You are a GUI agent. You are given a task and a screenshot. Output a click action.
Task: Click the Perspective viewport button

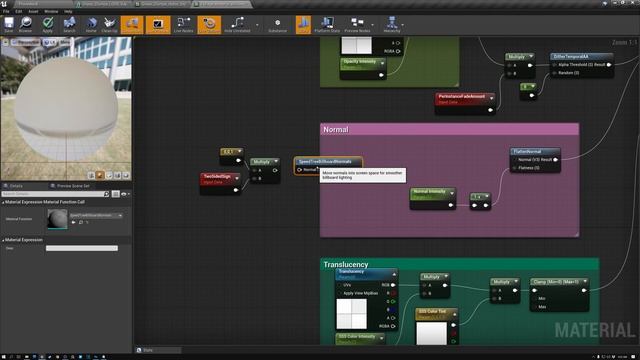coord(26,42)
